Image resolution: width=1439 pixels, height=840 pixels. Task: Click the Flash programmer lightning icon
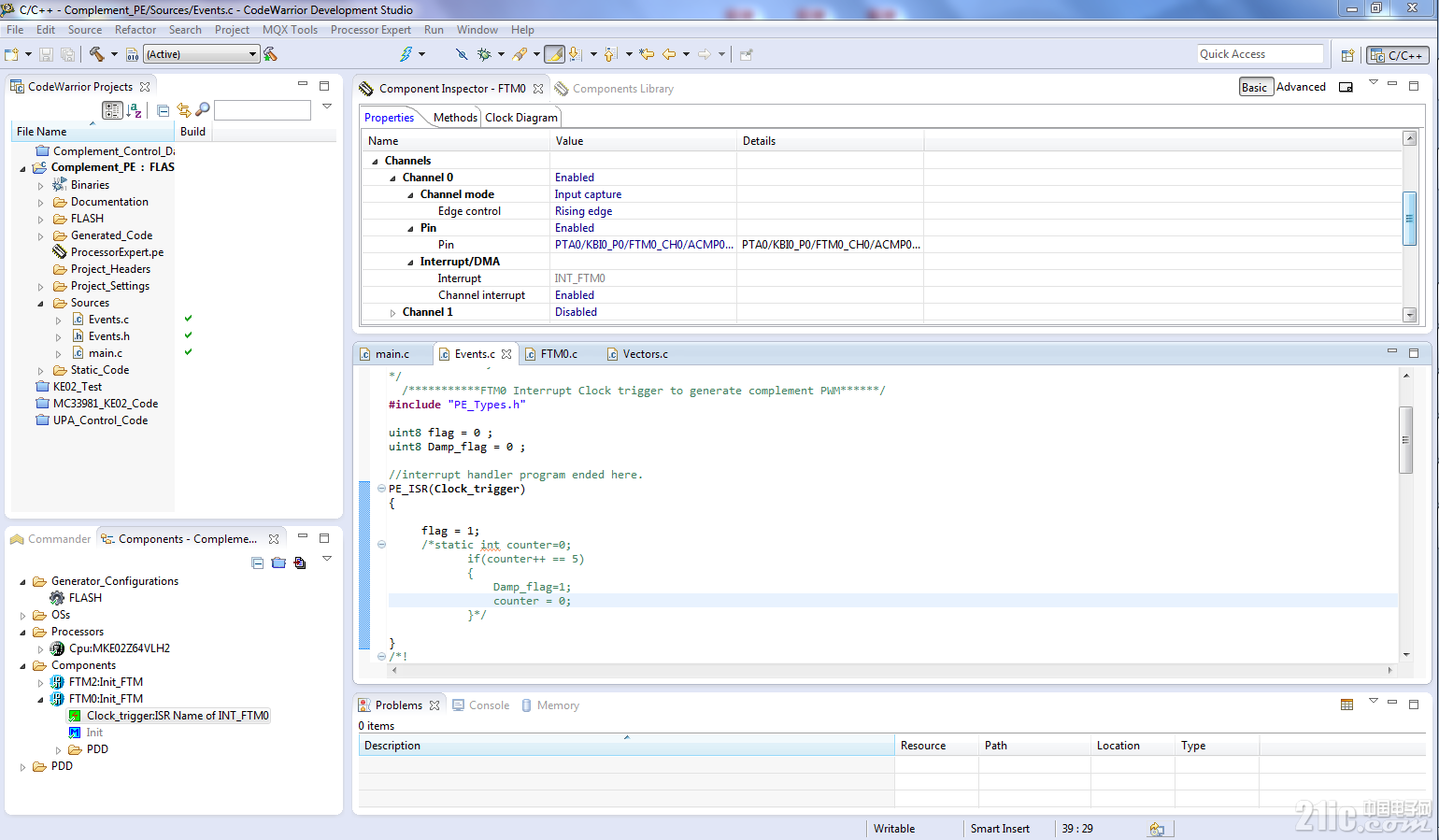click(406, 54)
